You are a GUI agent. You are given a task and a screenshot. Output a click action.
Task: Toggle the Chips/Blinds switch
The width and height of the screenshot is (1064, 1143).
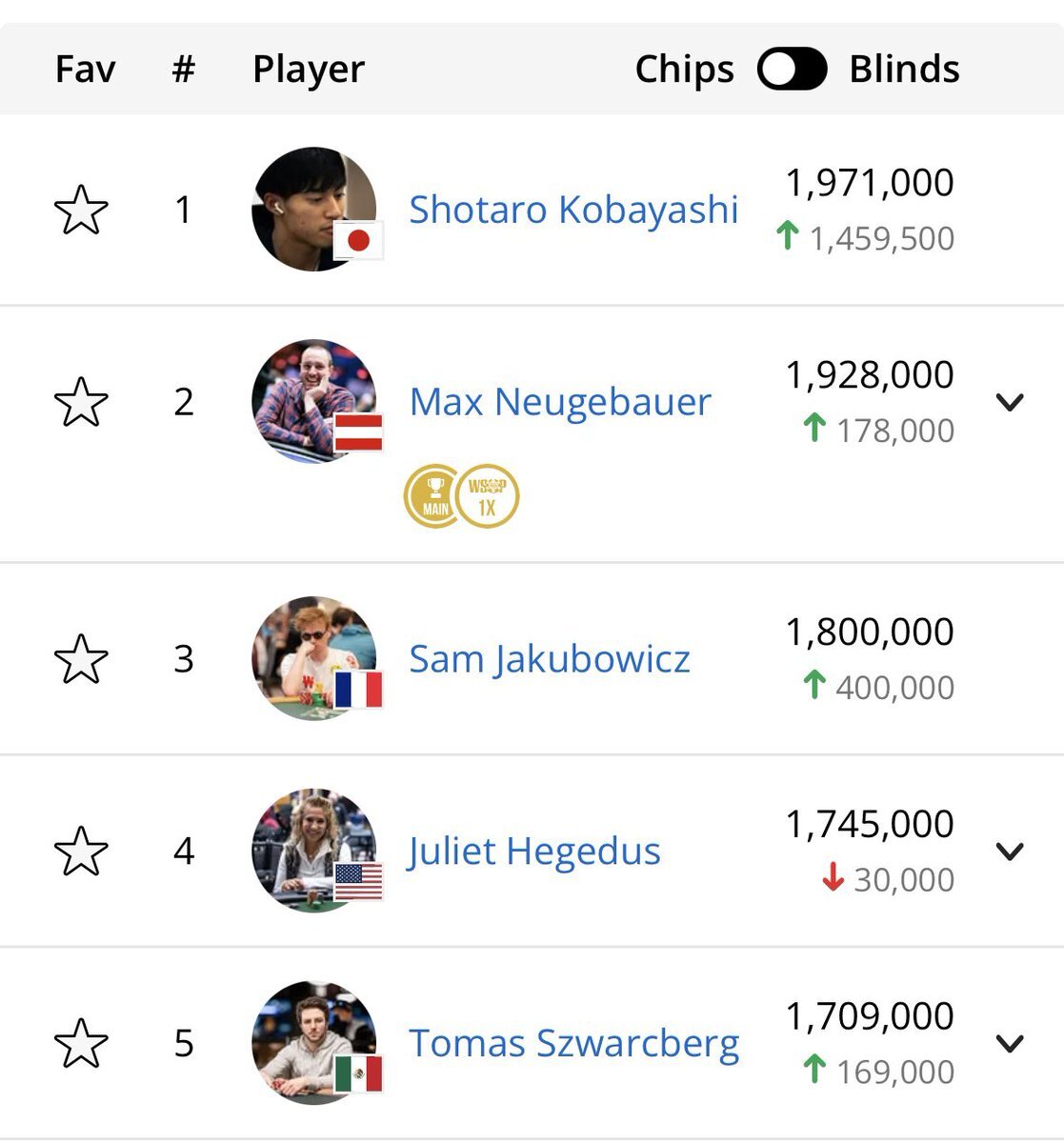792,69
